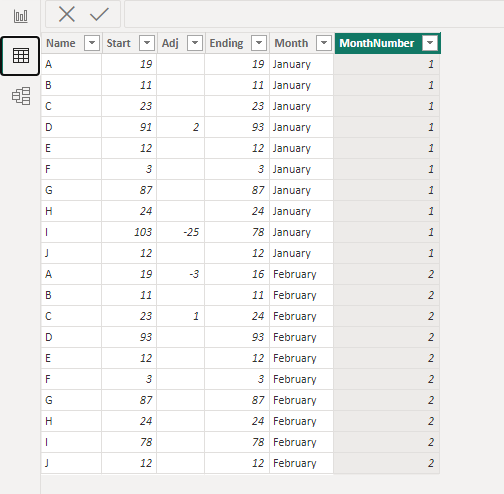Switch to Report view icon
504x494 pixels.
tap(21, 16)
